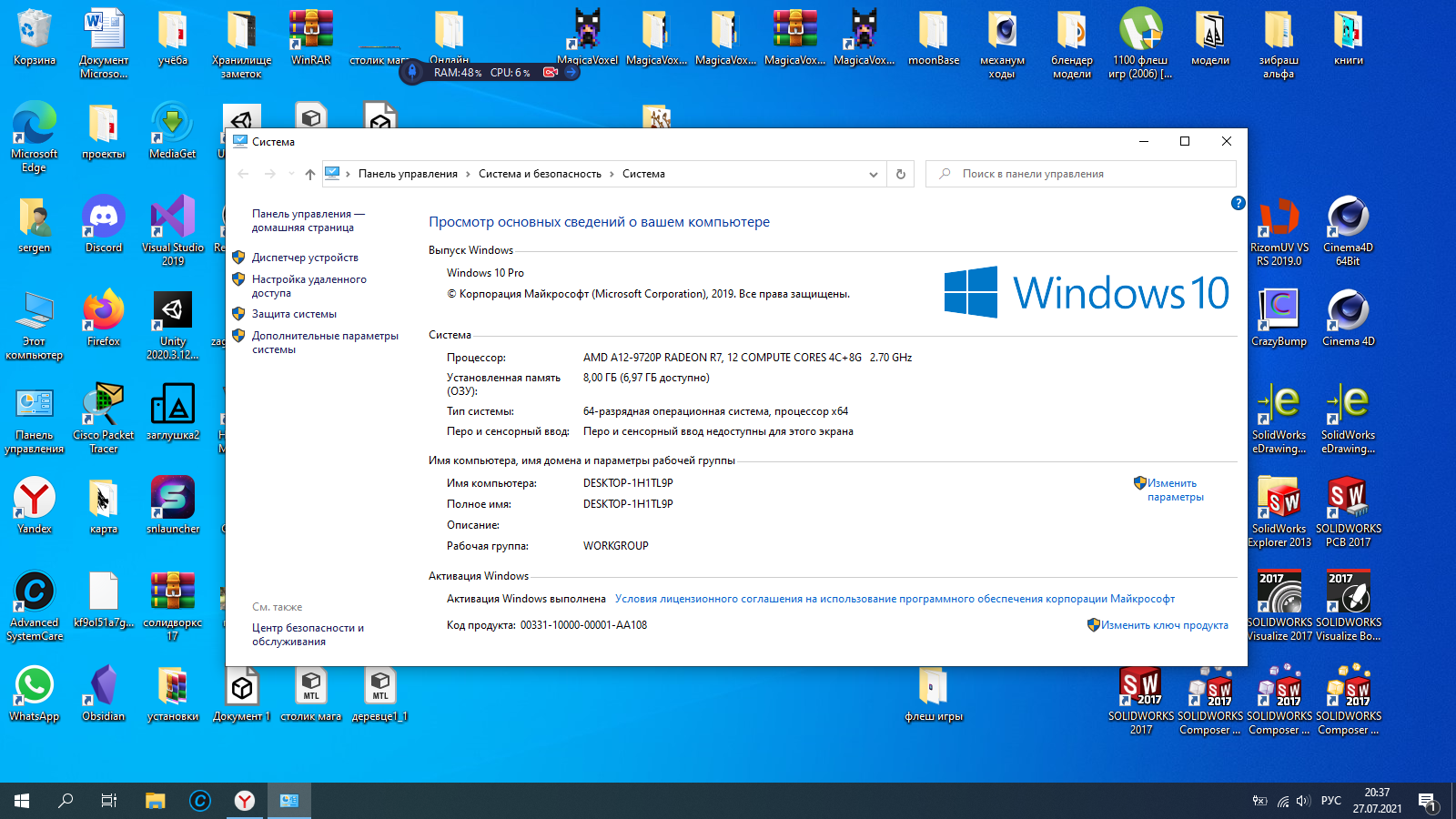Open Настройка удаленного доступа link
The width and height of the screenshot is (1456, 819).
pos(309,286)
